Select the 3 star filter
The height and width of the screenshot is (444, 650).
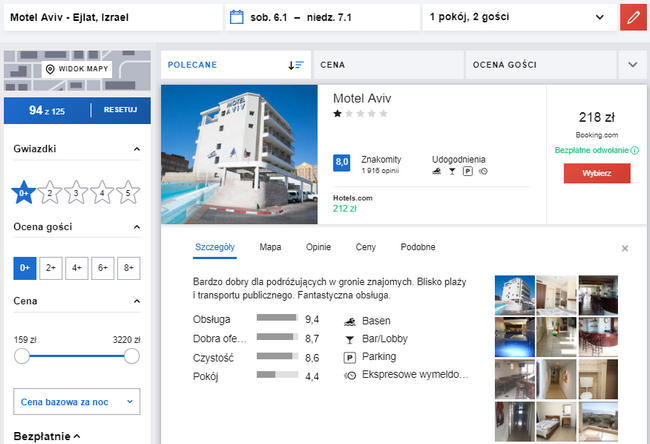(x=76, y=192)
